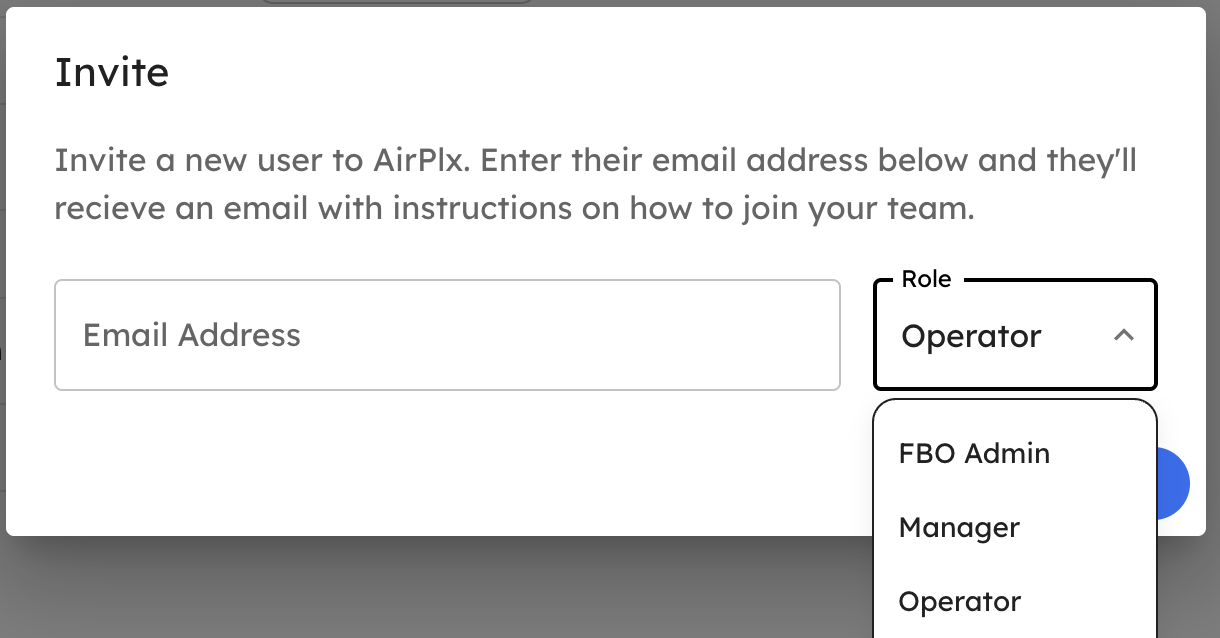Focus the Email Address placeholder text
Screen dimensions: 1220x638
tap(192, 335)
